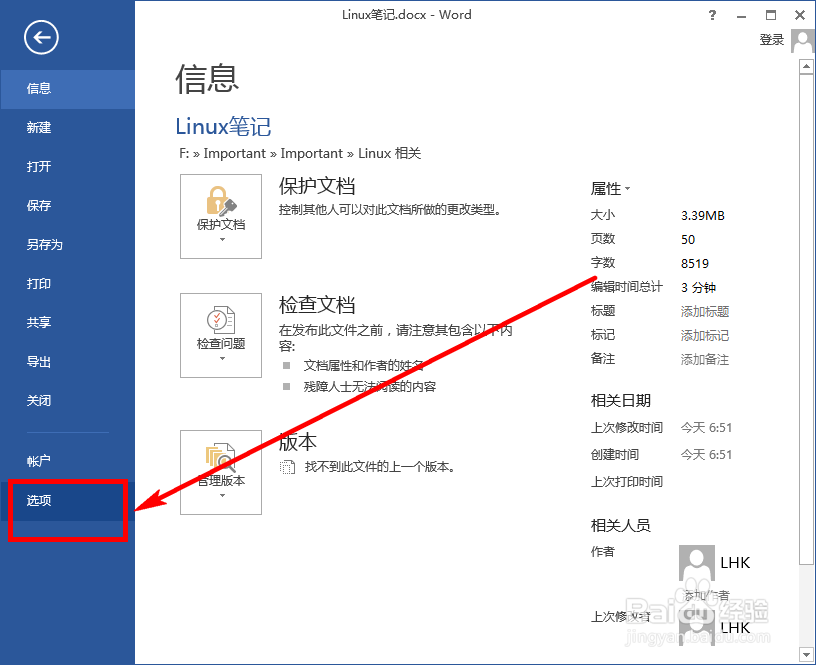Click 今天 6:51 beside 上次修改时间

[706, 428]
